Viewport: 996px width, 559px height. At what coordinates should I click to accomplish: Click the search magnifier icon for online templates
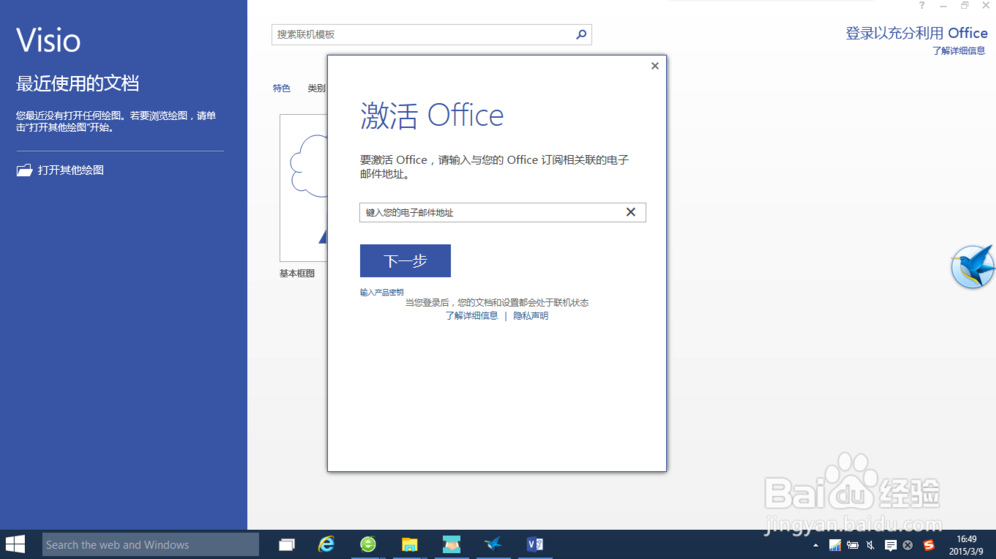point(581,34)
